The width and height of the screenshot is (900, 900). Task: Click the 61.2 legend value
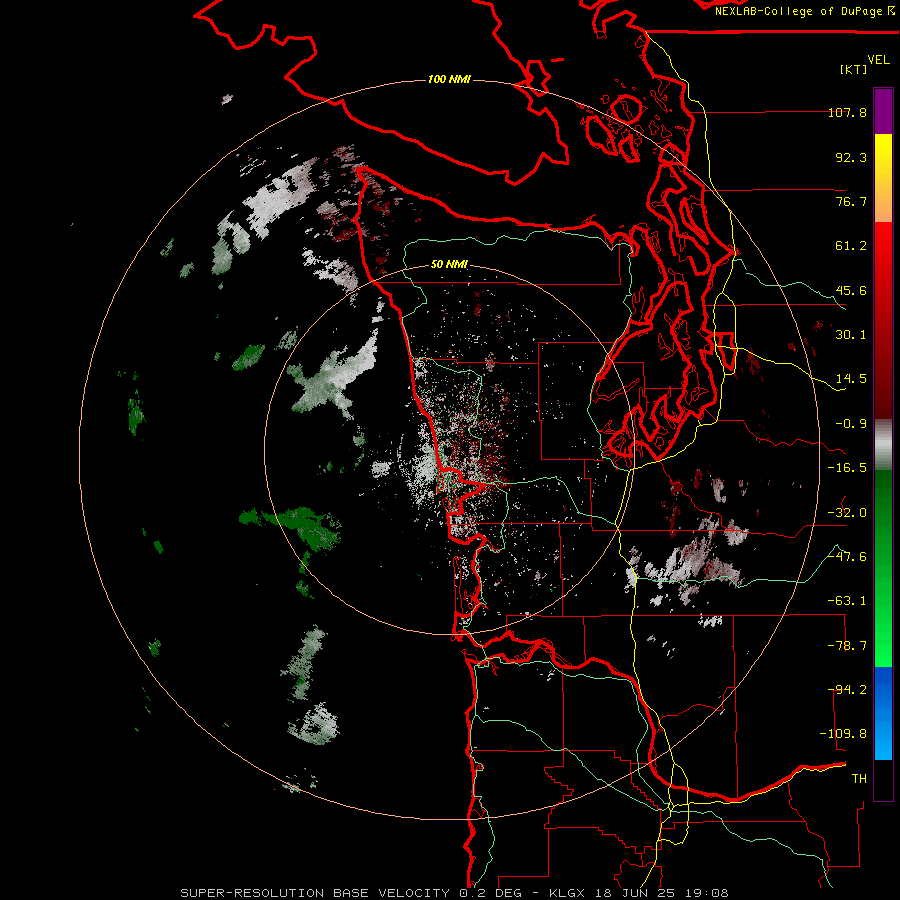click(851, 246)
